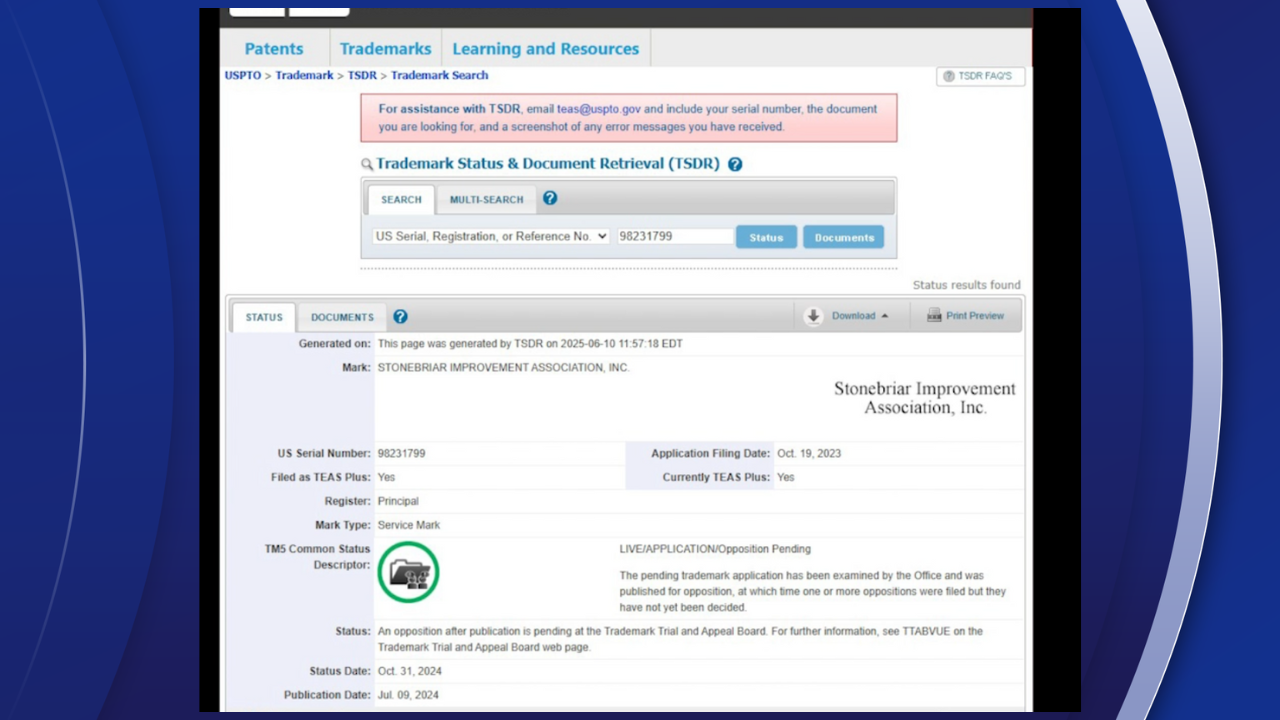
Task: Click the Print Preview printer icon
Action: (x=934, y=316)
